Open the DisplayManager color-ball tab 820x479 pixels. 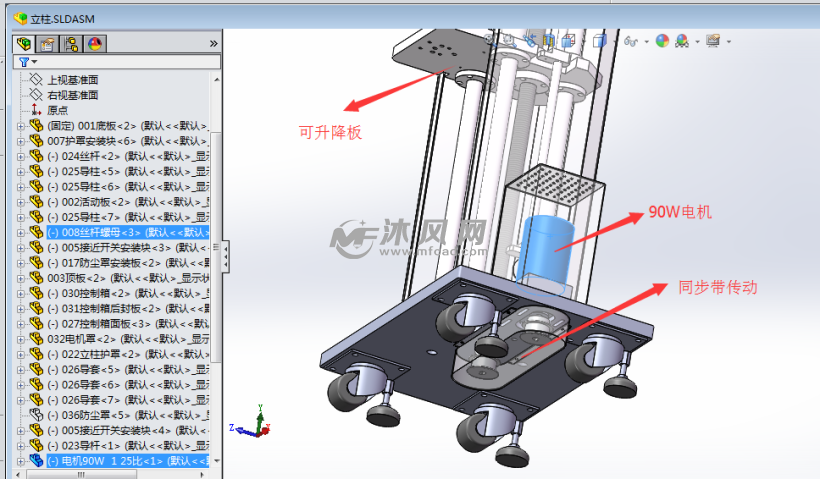coord(95,44)
